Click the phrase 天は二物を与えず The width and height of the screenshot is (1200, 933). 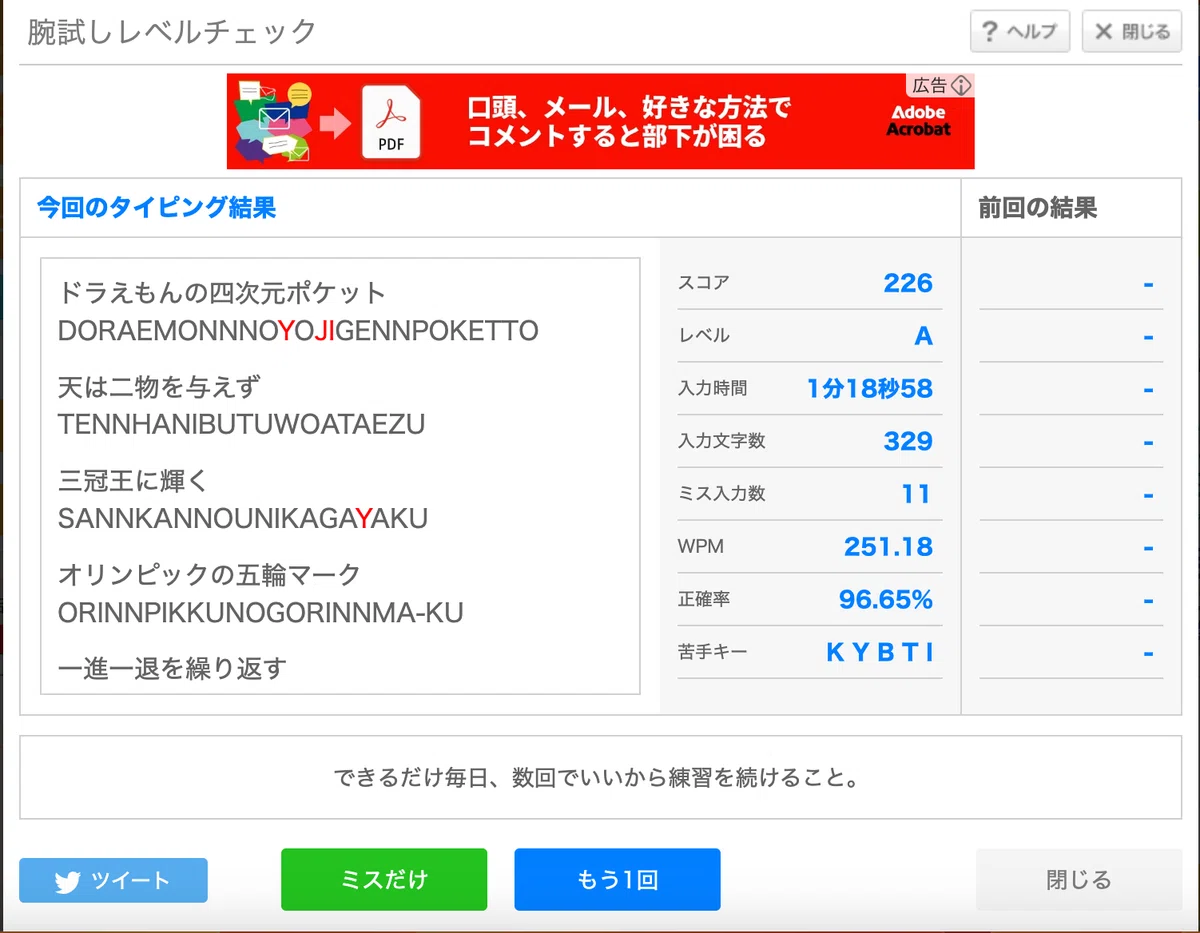(x=159, y=387)
